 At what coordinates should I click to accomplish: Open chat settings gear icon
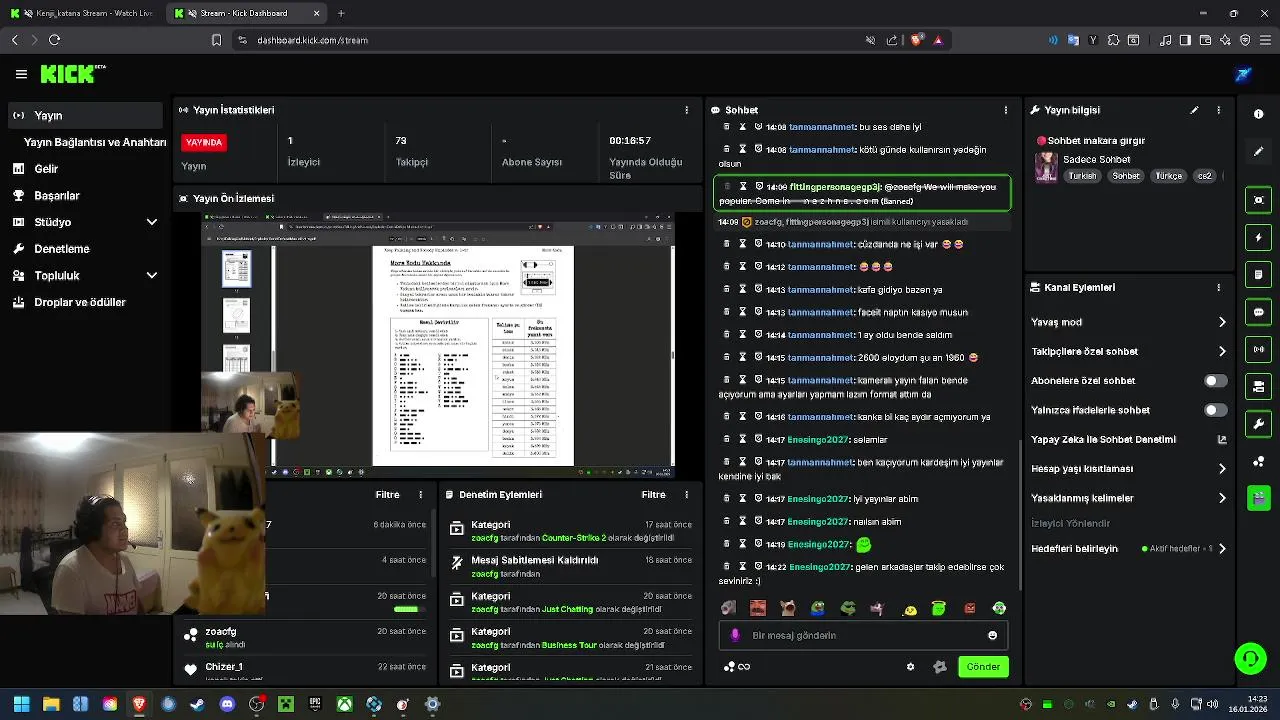coord(910,667)
